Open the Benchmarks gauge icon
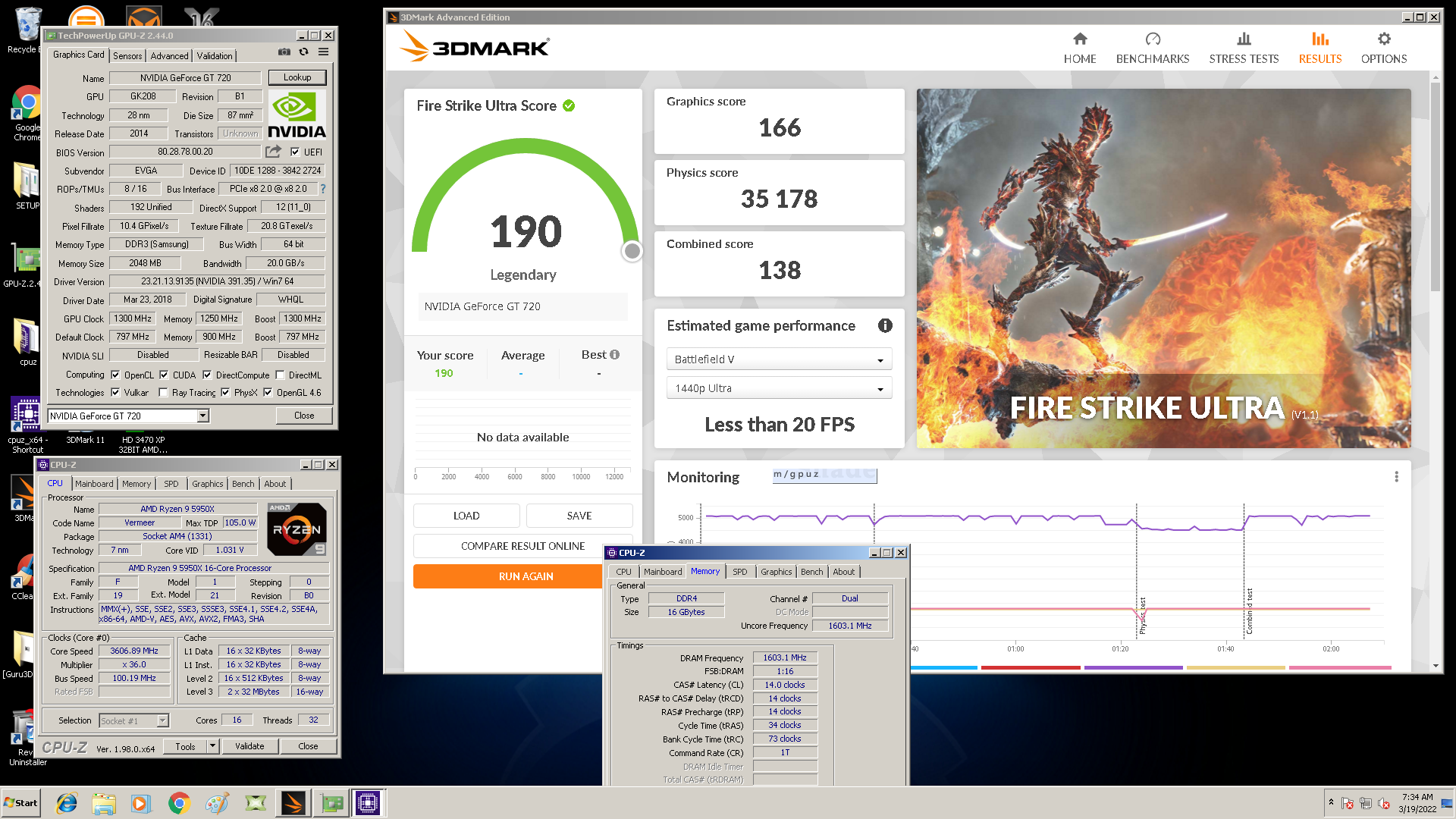The height and width of the screenshot is (819, 1456). pos(1153,39)
